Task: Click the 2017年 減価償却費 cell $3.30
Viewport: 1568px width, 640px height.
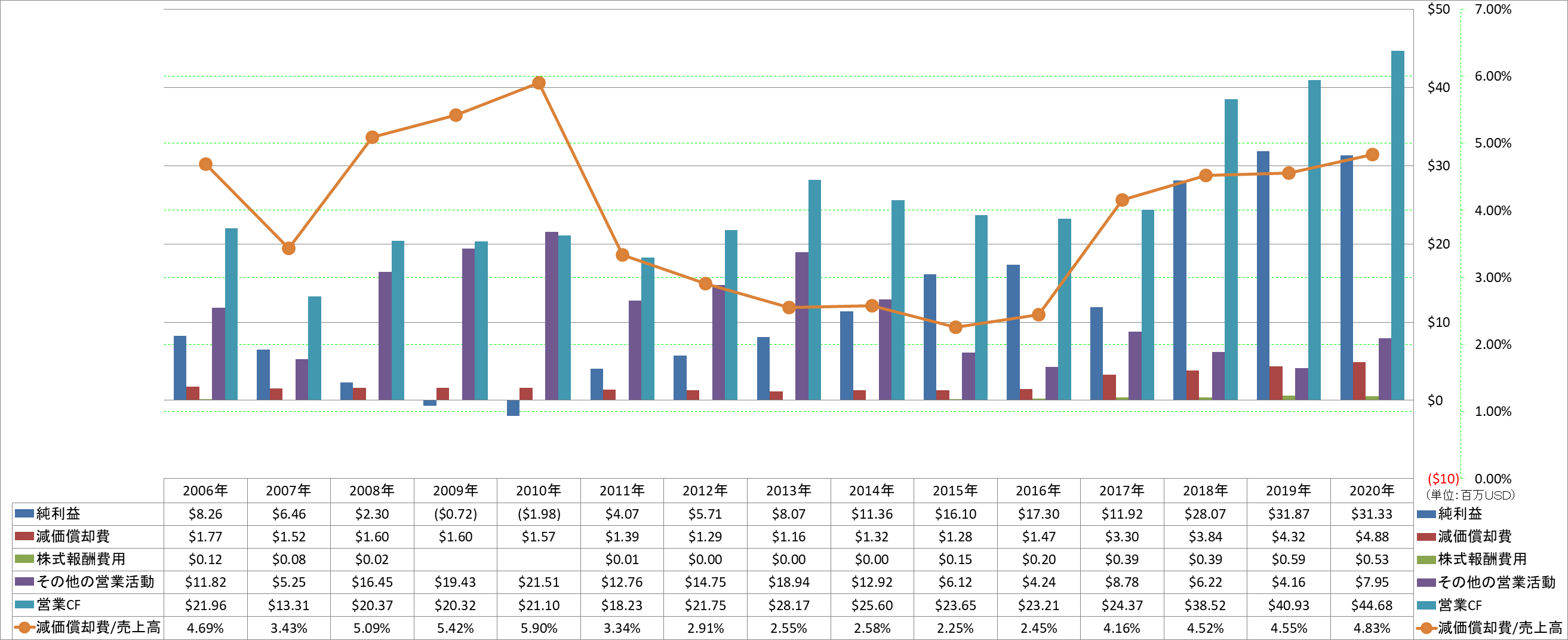Action: point(1122,537)
